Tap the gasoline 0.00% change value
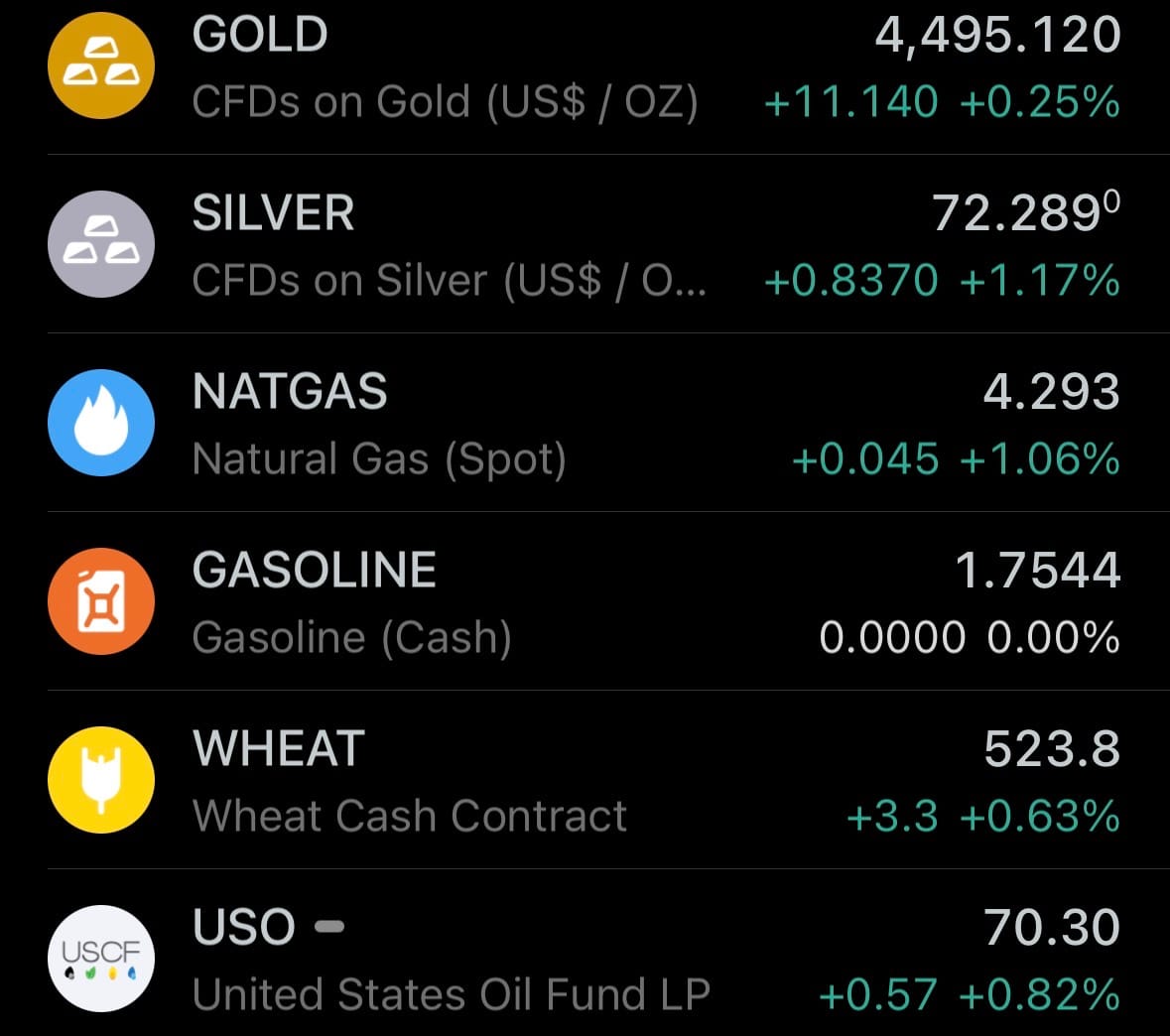 tap(1053, 638)
